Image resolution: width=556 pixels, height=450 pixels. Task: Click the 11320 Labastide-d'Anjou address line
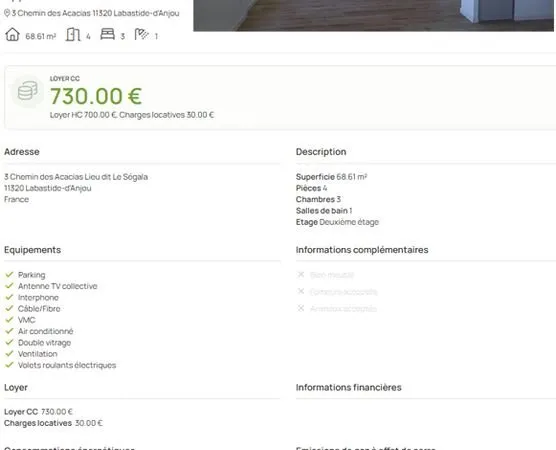pyautogui.click(x=48, y=188)
